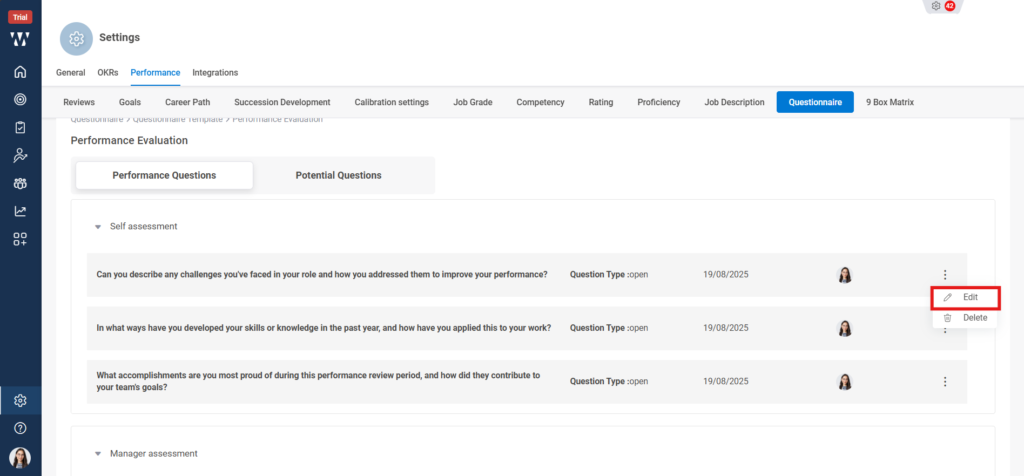Click the skills or knowledge question text

(x=324, y=328)
